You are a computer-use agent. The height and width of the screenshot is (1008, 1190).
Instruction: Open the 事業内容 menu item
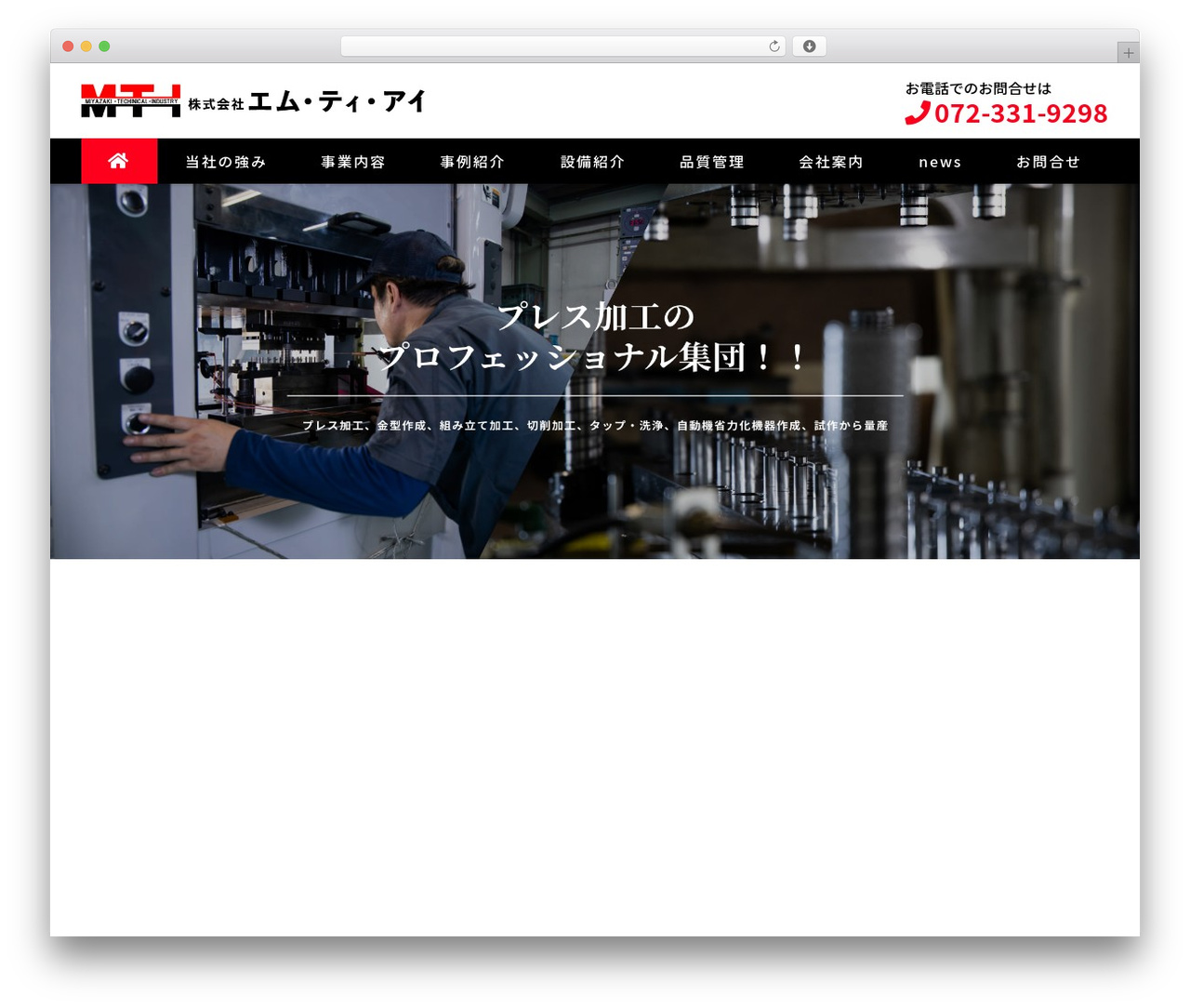coord(353,162)
